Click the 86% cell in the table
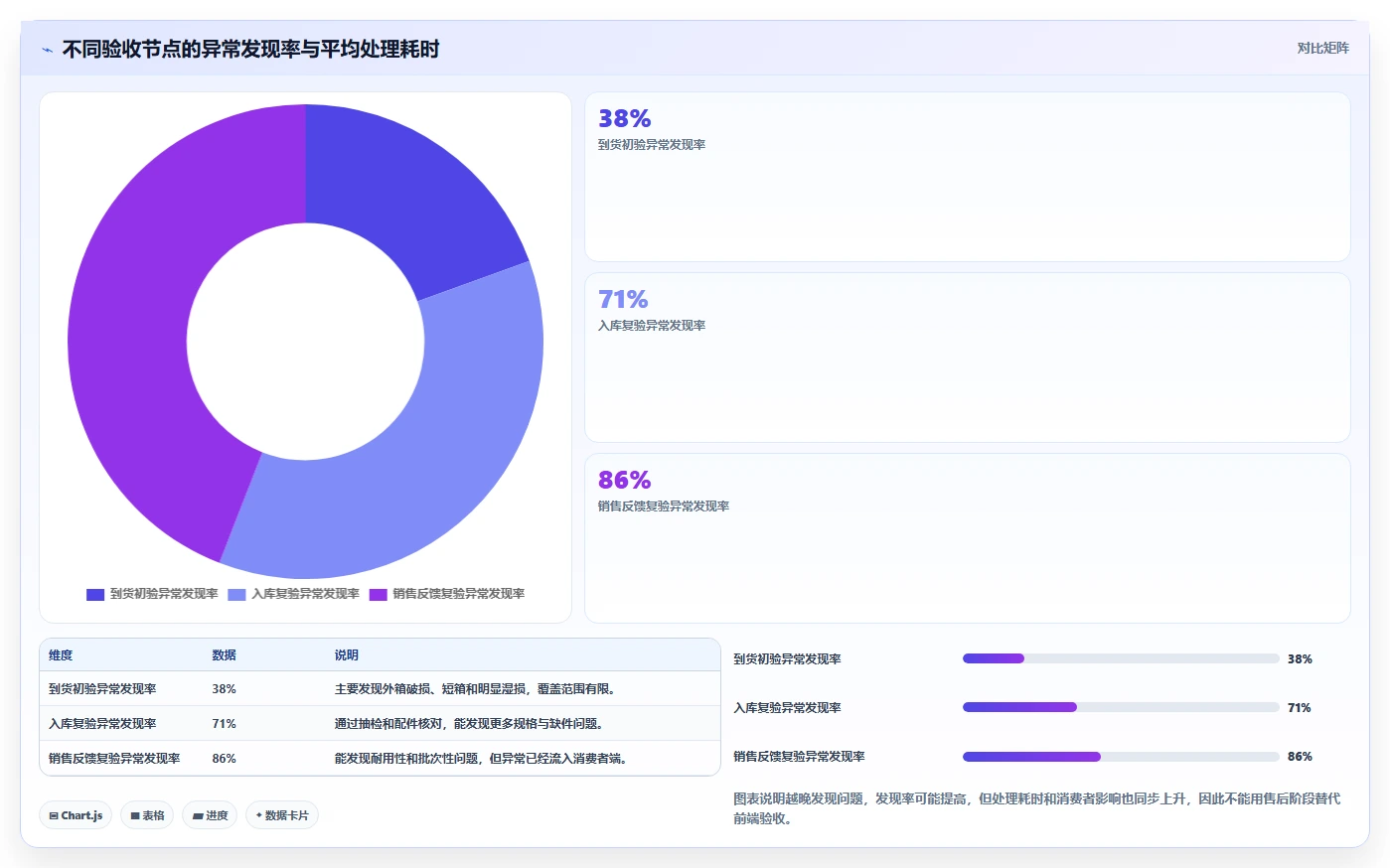1390x868 pixels. pos(224,759)
